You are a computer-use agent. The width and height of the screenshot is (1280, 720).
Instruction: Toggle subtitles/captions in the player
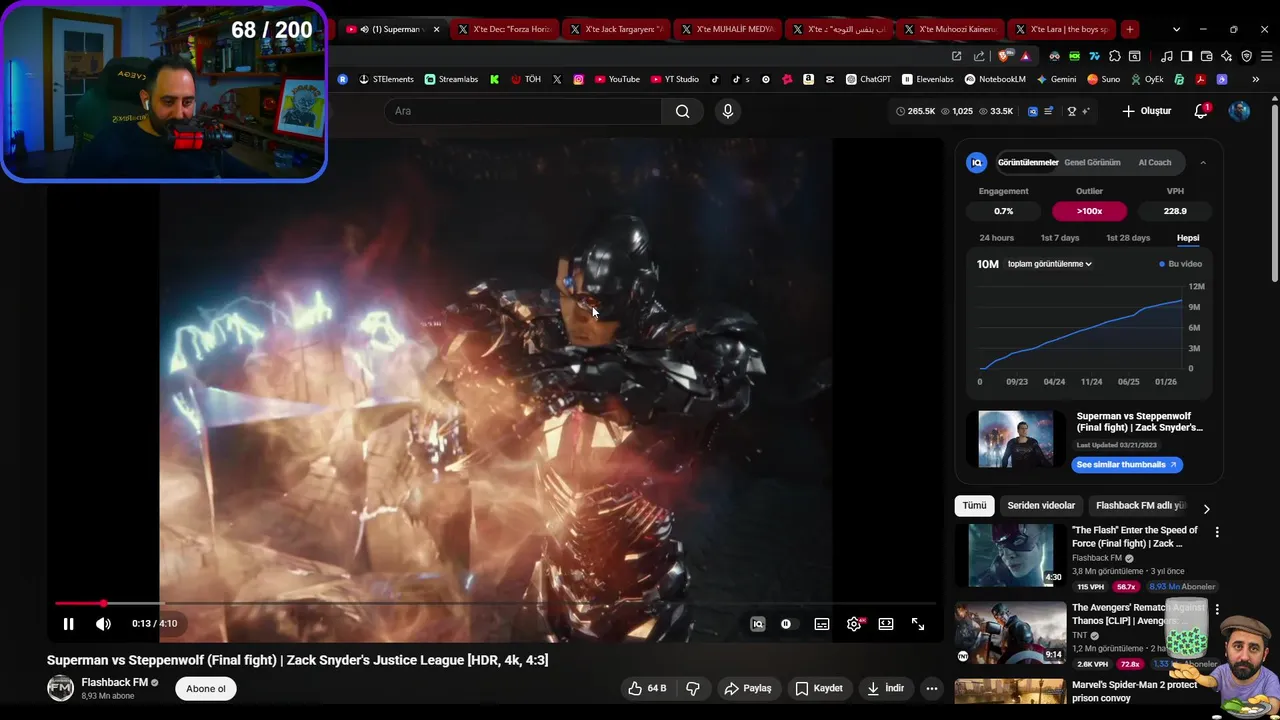click(x=822, y=624)
